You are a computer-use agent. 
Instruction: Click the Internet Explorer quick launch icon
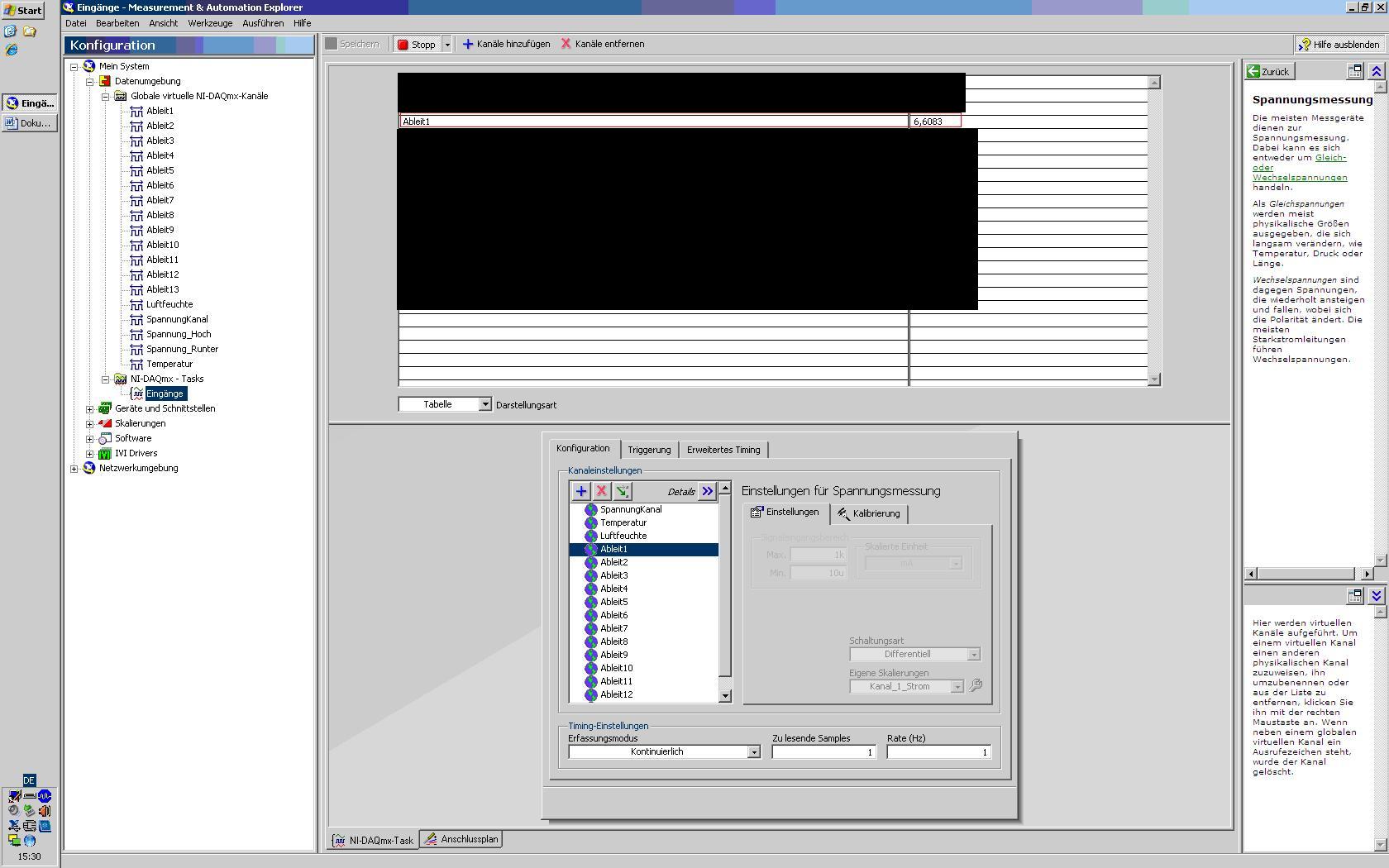coord(12,50)
